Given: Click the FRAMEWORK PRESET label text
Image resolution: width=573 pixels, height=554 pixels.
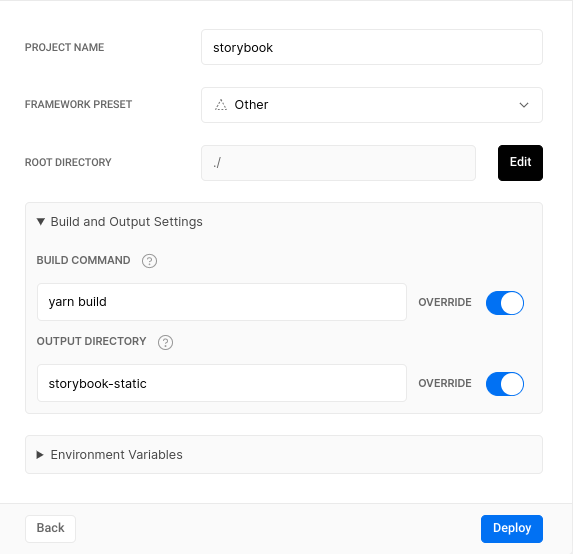Looking at the screenshot, I should coord(78,105).
